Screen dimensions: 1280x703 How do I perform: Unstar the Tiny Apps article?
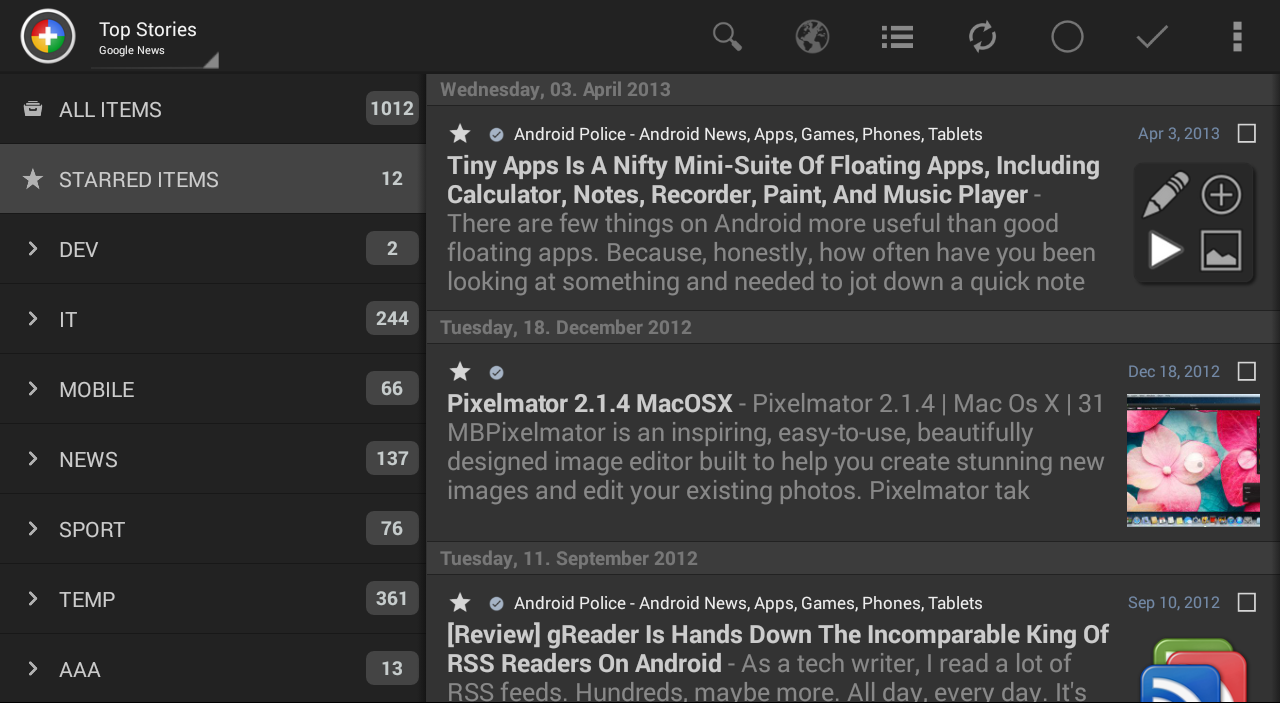coord(459,133)
